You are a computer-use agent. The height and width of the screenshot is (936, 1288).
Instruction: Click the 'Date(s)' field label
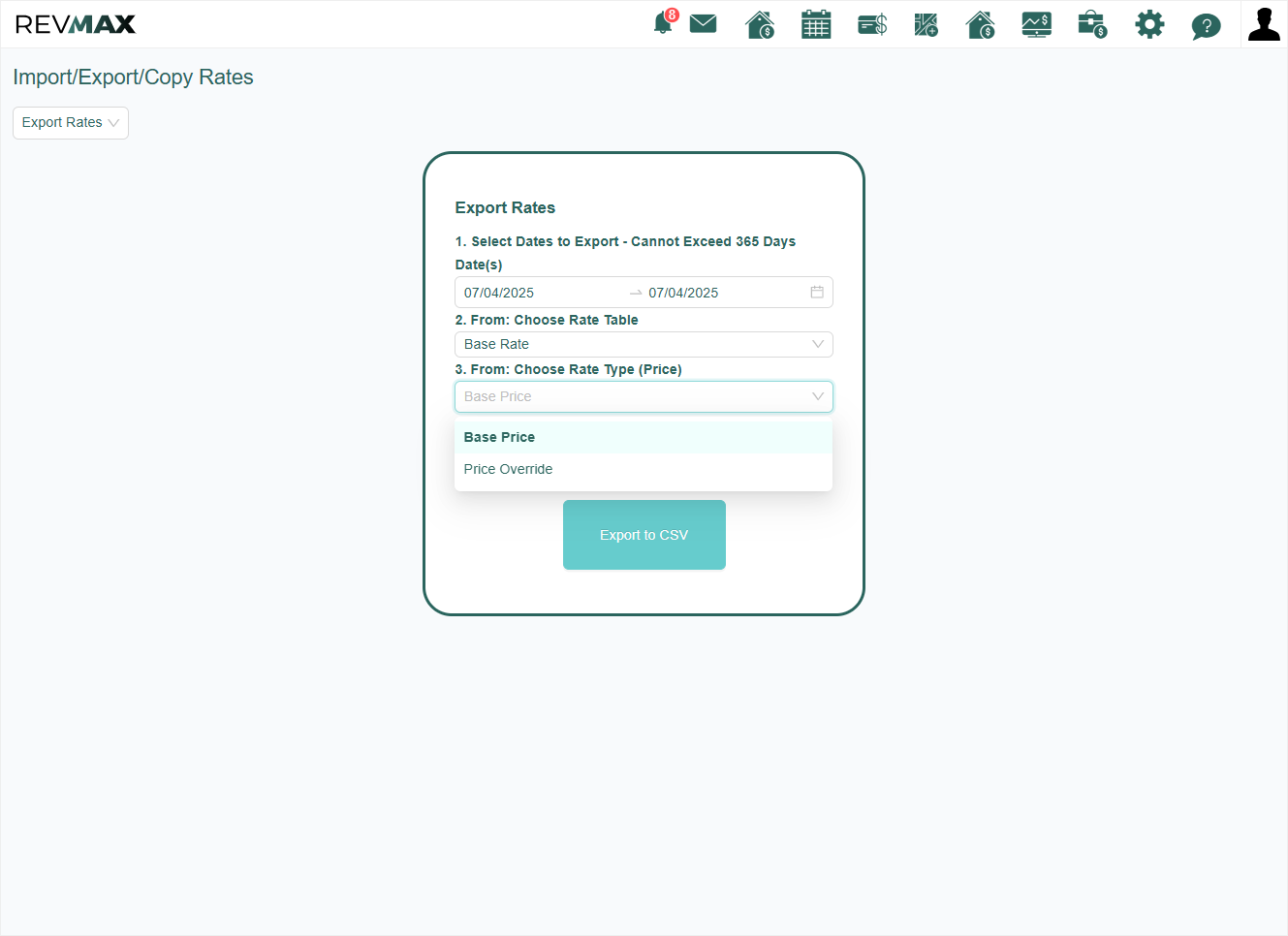point(479,265)
